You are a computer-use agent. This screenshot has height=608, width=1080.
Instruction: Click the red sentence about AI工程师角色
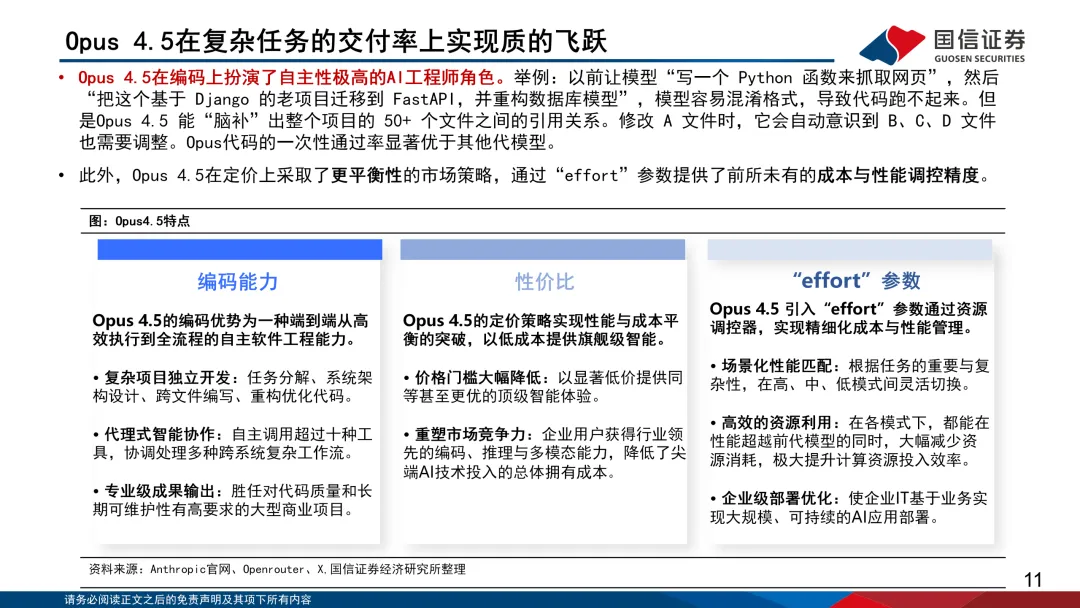[292, 77]
